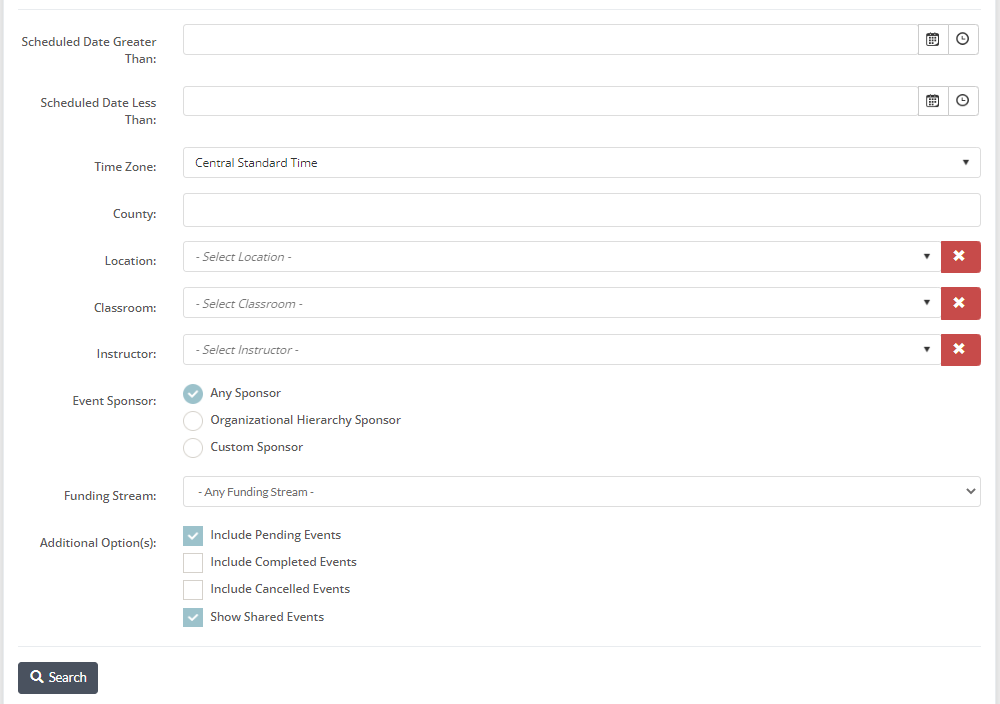The width and height of the screenshot is (1000, 704).
Task: Clear the Classroom selection
Action: pos(960,303)
